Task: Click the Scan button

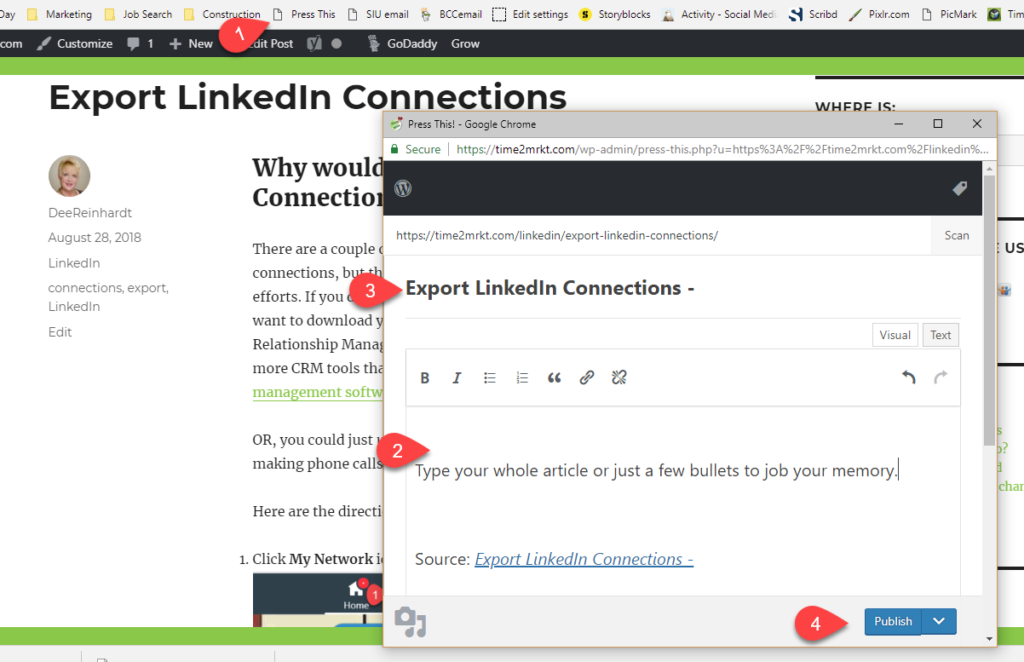Action: point(956,235)
